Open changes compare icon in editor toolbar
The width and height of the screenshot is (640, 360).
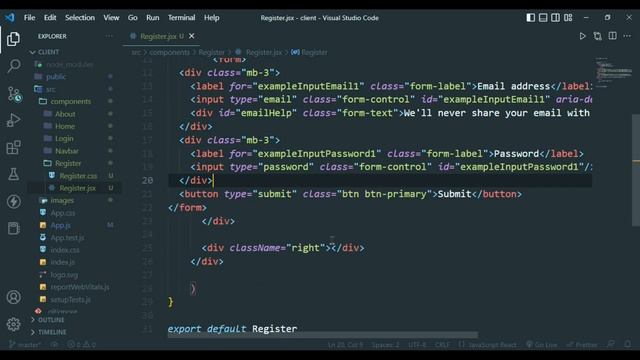coord(598,36)
